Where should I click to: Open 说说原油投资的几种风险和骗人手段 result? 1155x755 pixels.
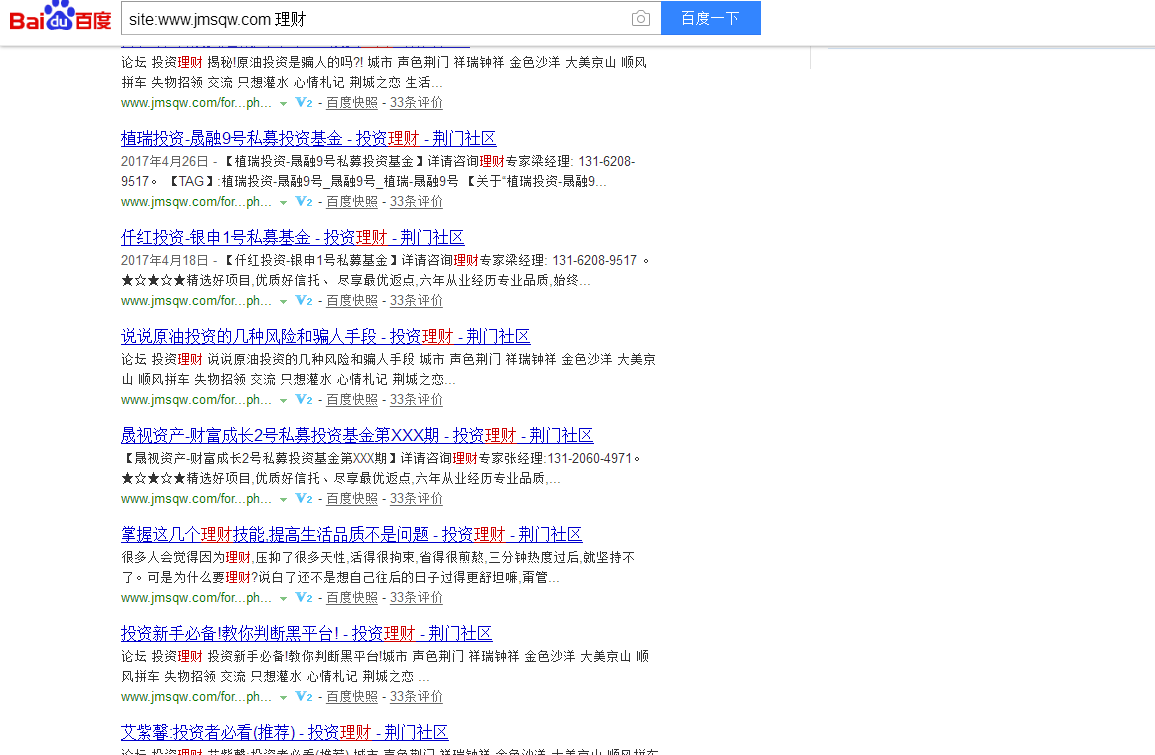click(325, 335)
